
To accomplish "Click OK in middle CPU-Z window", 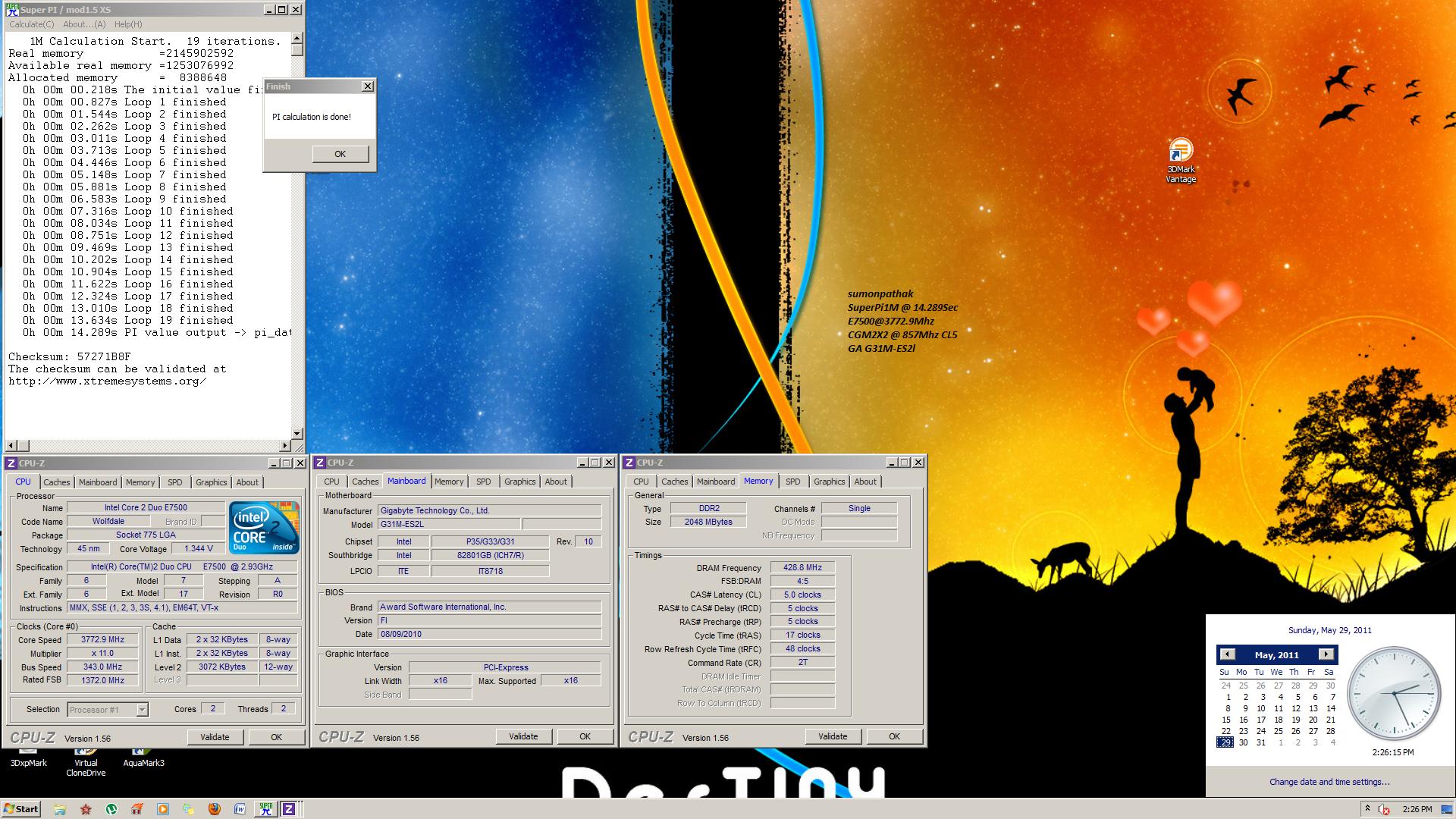I will [585, 736].
